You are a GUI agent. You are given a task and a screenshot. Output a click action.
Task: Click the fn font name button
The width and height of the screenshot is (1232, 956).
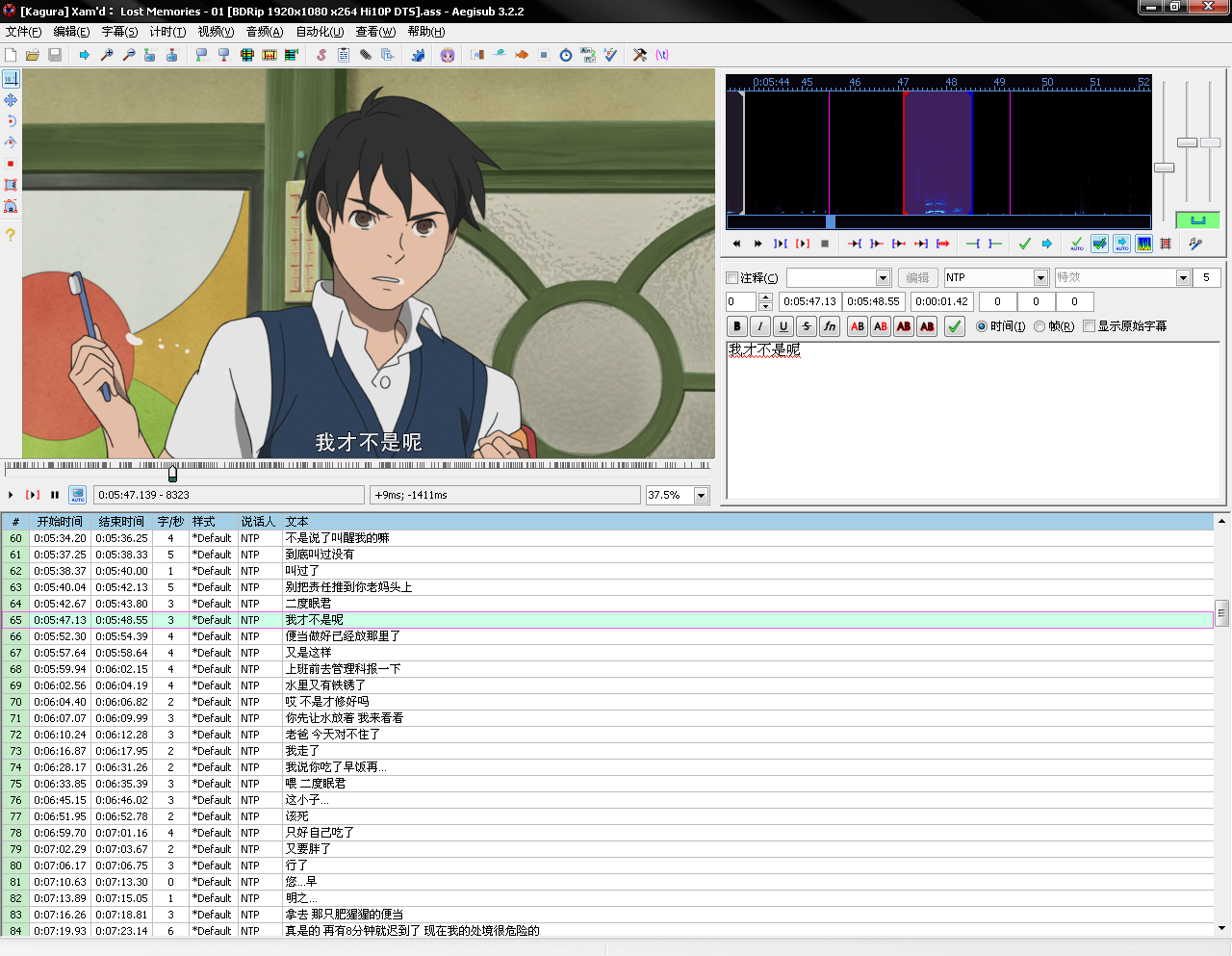click(830, 326)
